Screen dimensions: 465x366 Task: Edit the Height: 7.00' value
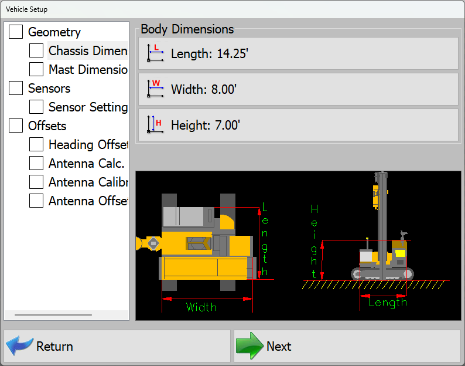298,125
